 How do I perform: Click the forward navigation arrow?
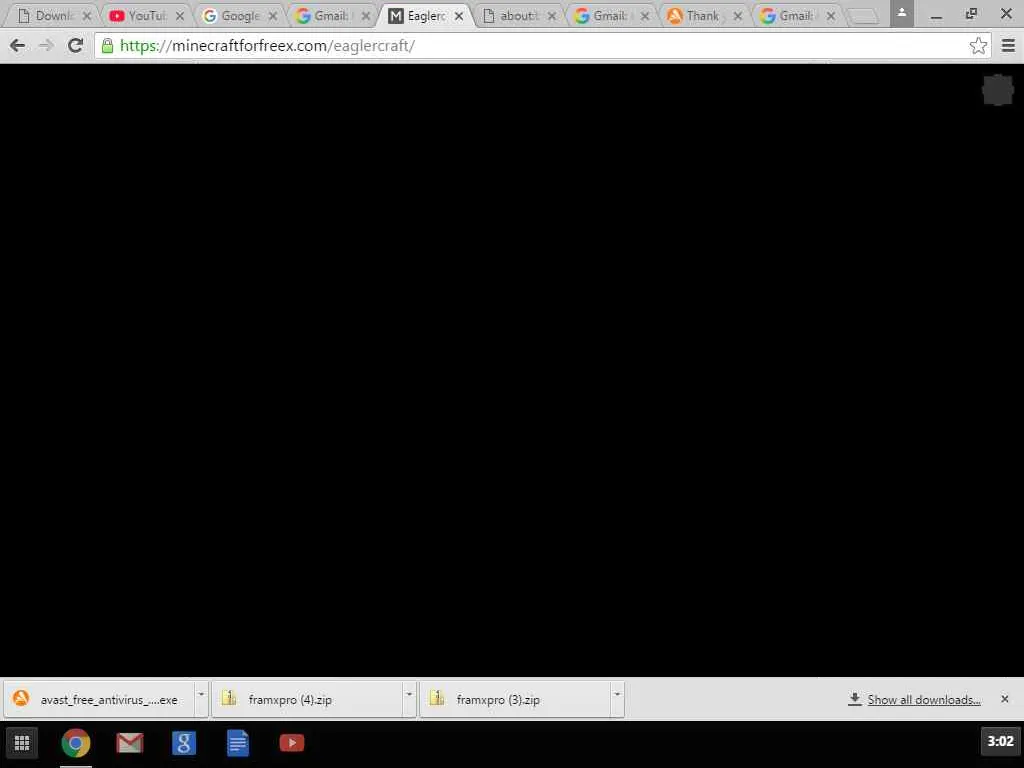click(46, 46)
